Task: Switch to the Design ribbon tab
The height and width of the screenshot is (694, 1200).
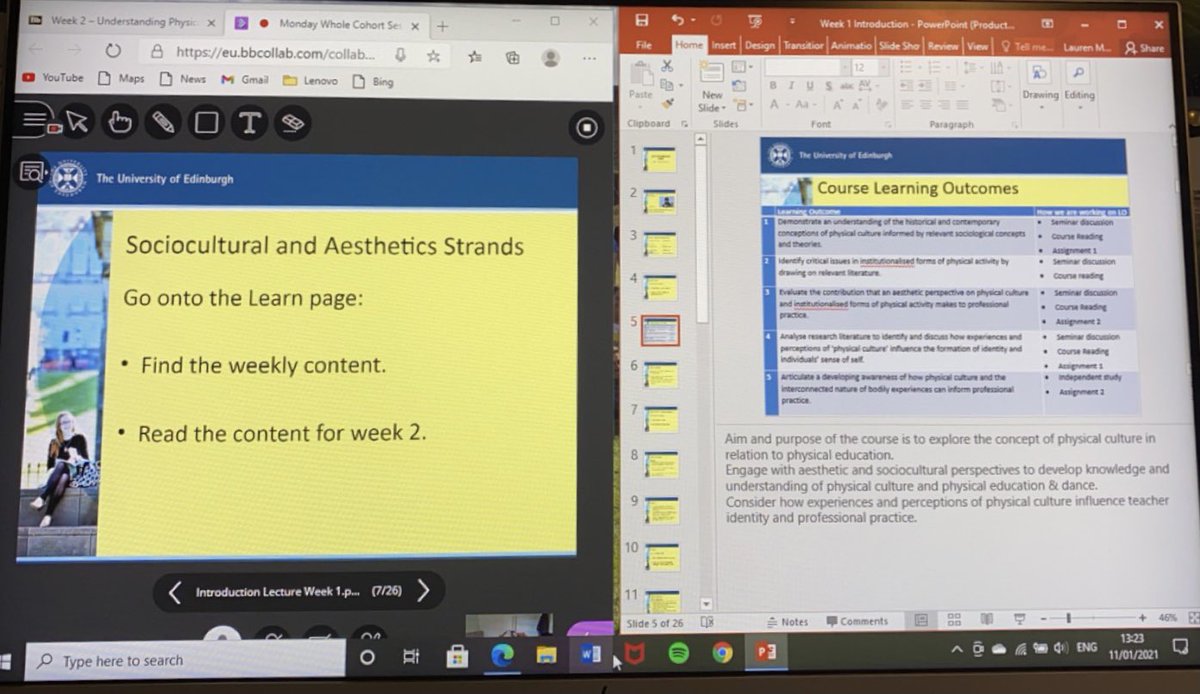Action: tap(759, 46)
